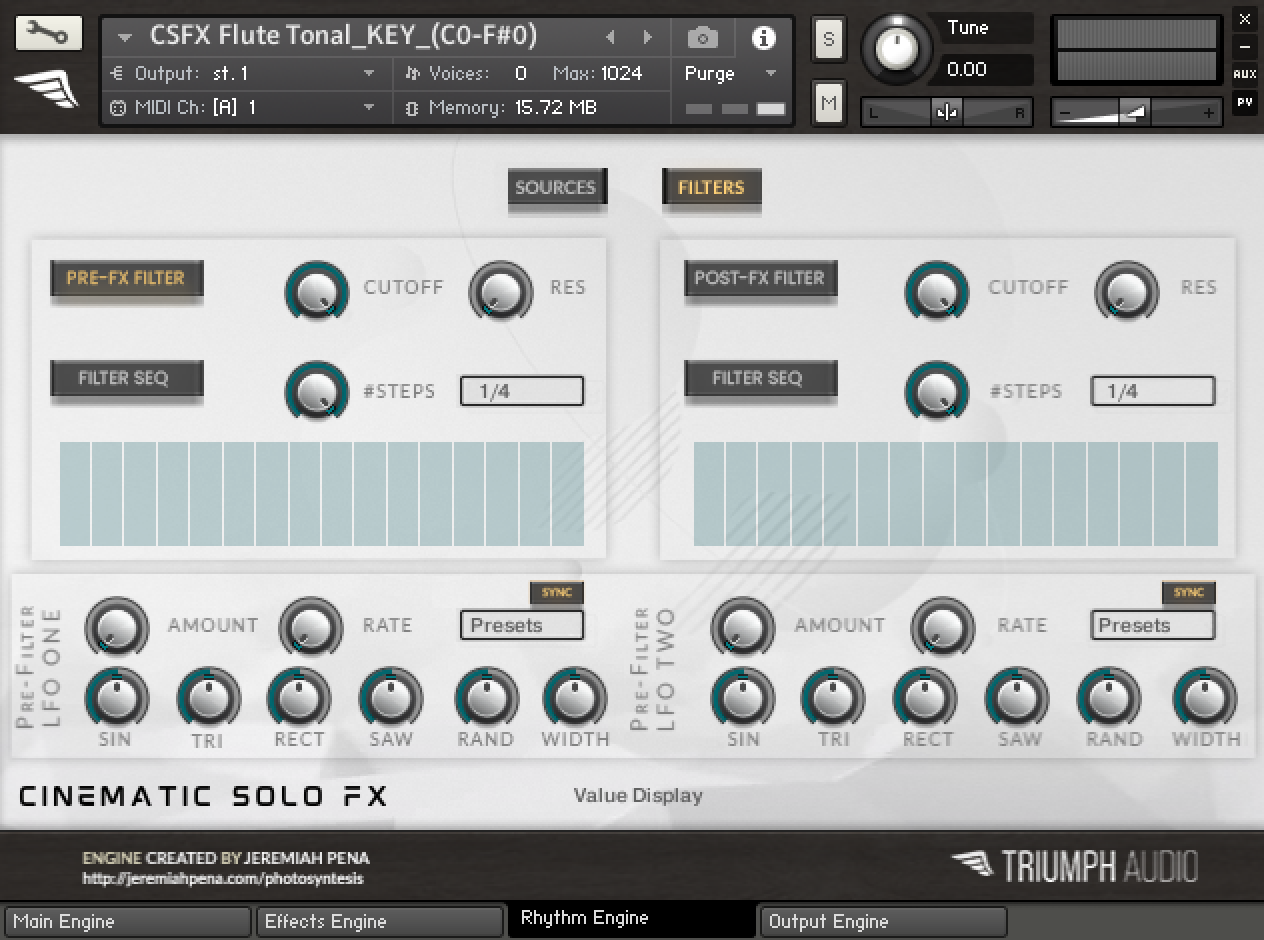Toggle the PRE-FX FILTER button
The width and height of the screenshot is (1264, 940).
click(x=126, y=278)
